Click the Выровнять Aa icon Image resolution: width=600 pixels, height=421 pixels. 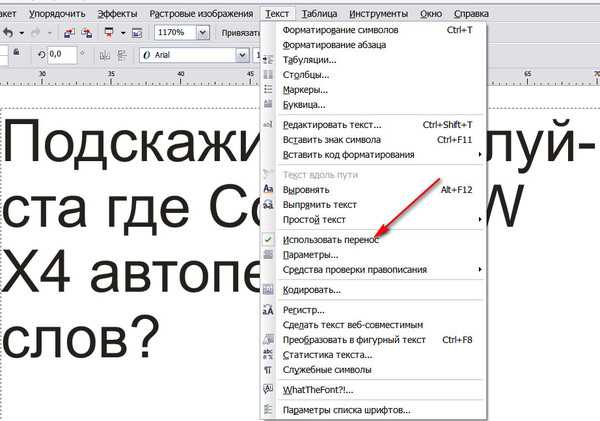(268, 189)
